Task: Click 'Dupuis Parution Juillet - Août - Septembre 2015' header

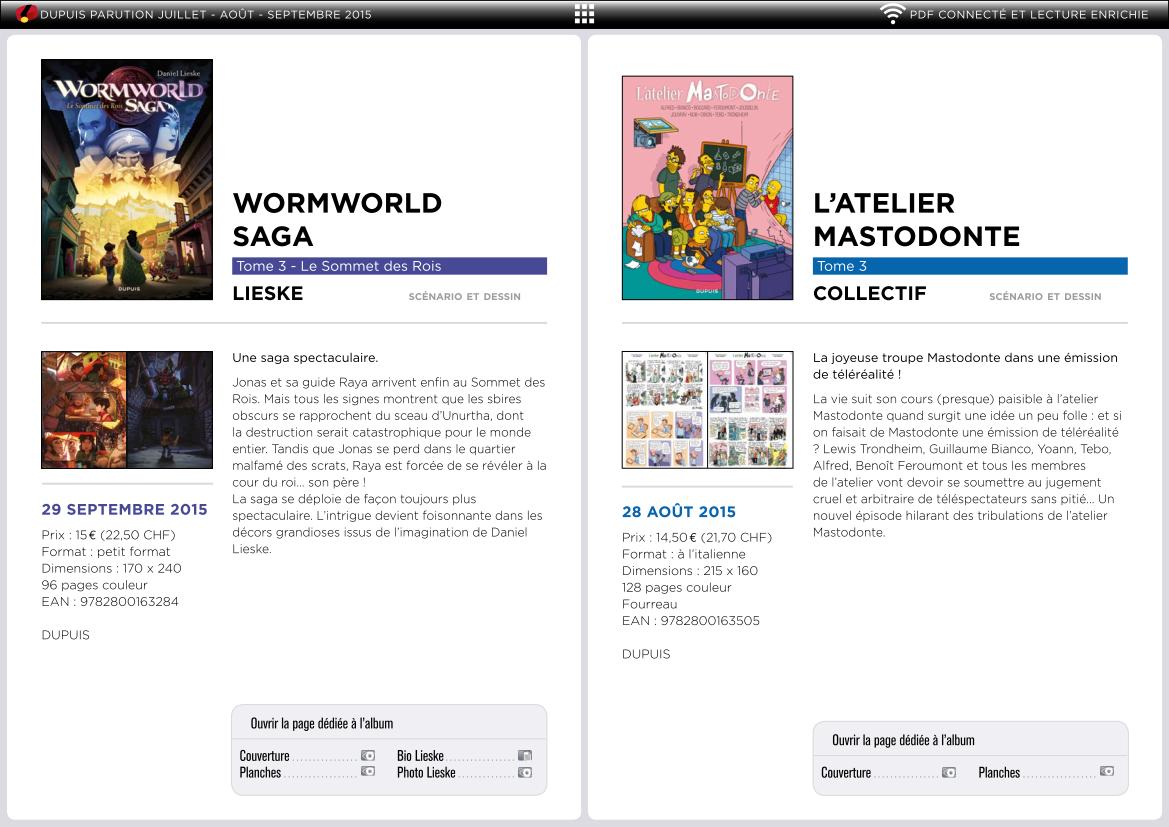Action: coord(205,14)
